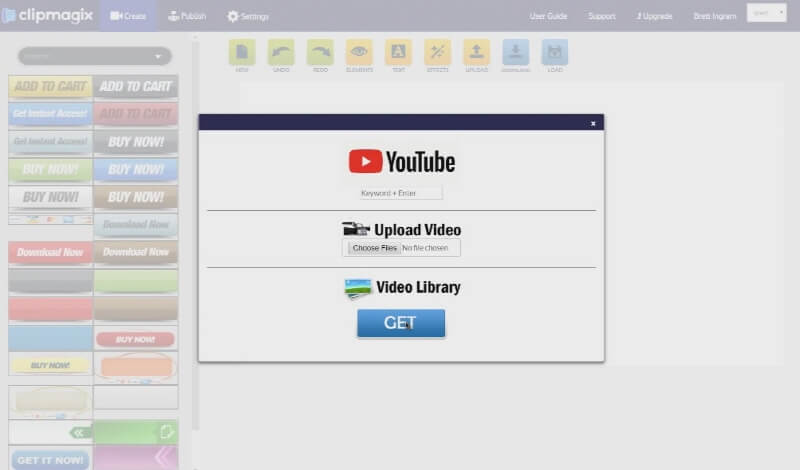
Task: Open the User Guide link
Action: [548, 16]
